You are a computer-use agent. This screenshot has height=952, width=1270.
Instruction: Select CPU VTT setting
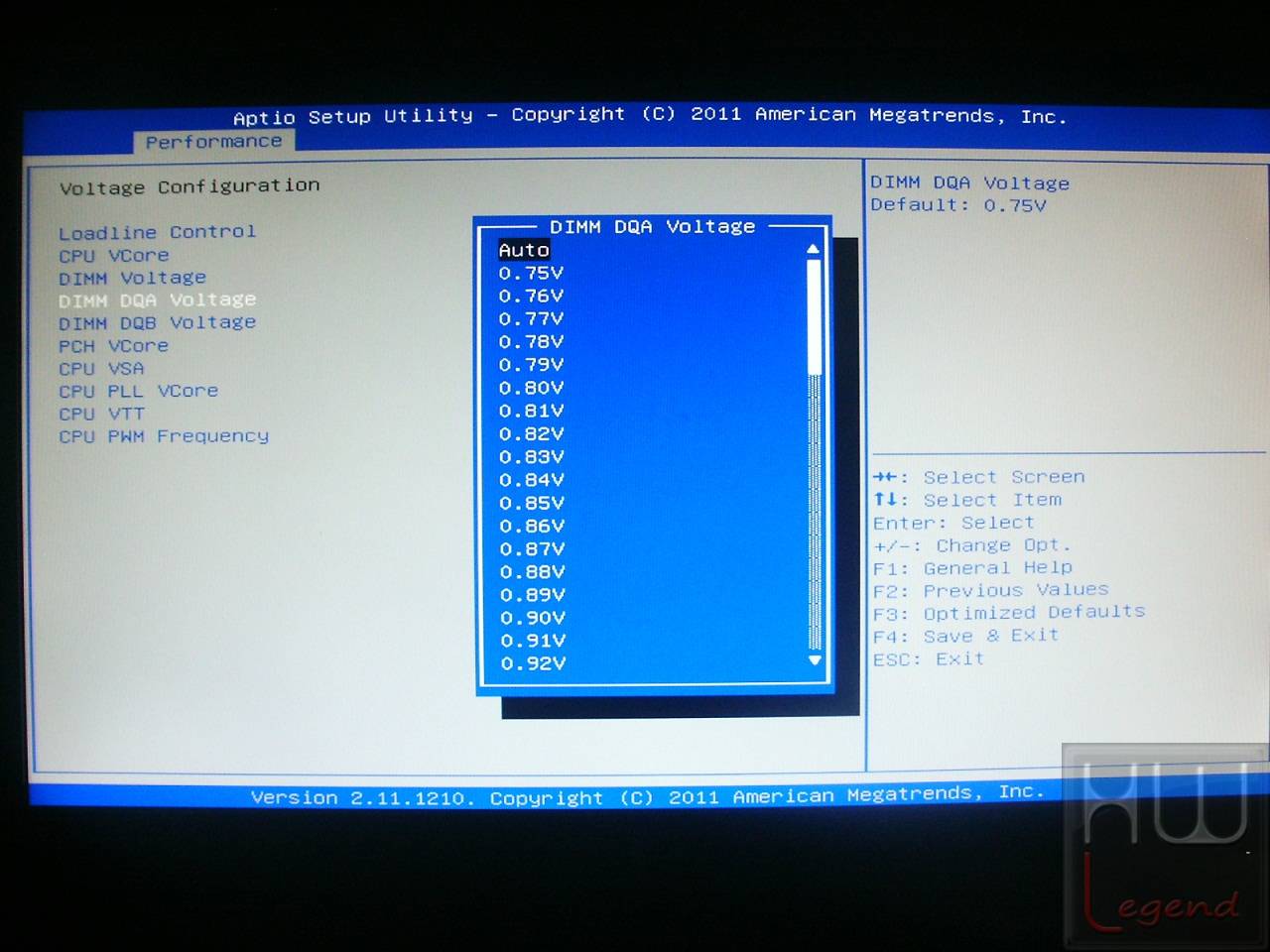click(x=101, y=414)
